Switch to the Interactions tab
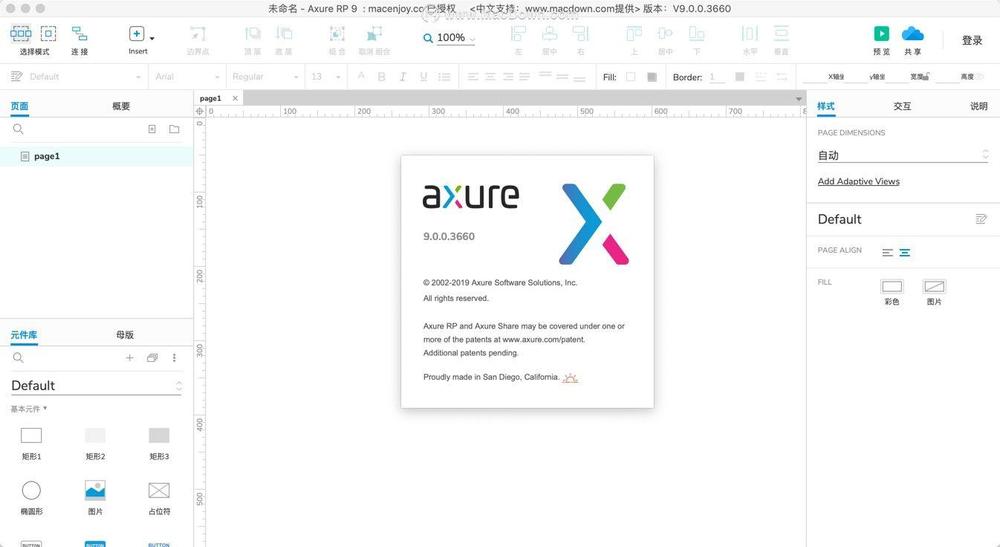Viewport: 1000px width, 547px height. tap(902, 106)
